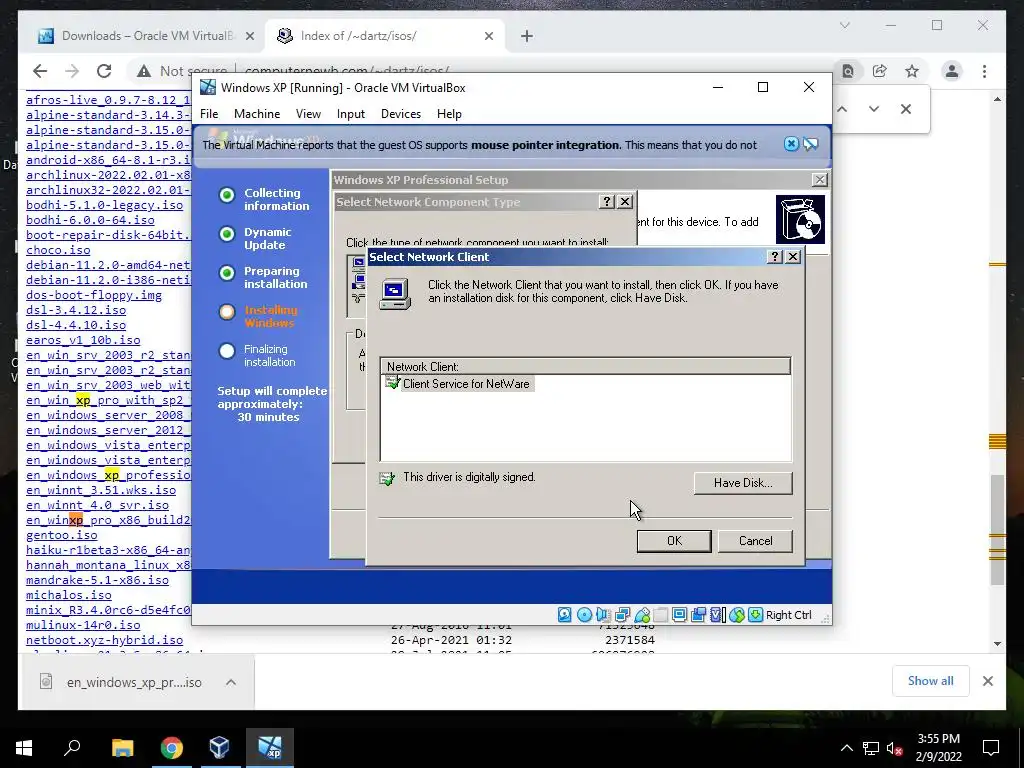Go to previous find result

pos(842,109)
